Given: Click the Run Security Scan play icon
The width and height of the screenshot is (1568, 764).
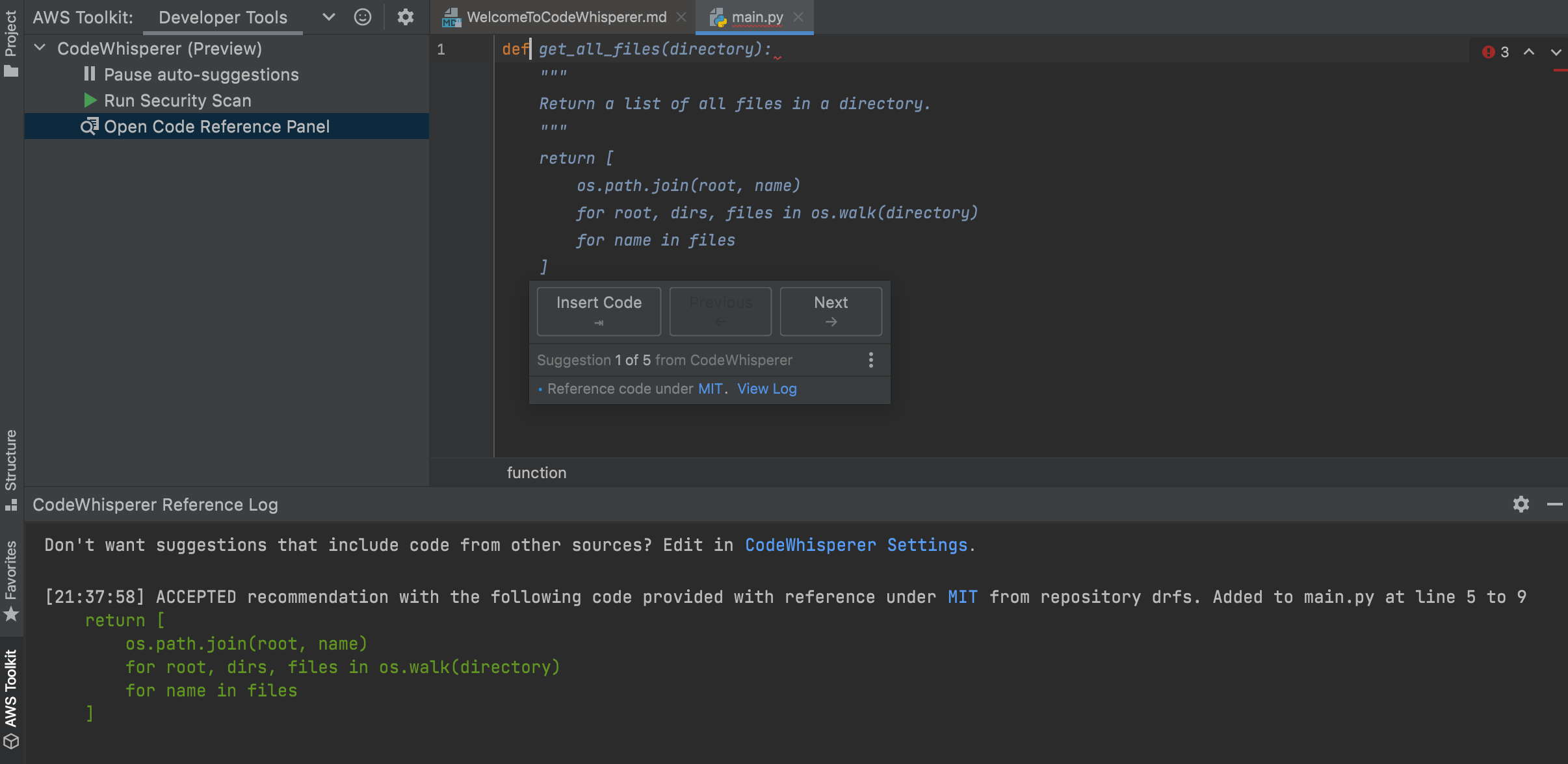Looking at the screenshot, I should coord(90,101).
